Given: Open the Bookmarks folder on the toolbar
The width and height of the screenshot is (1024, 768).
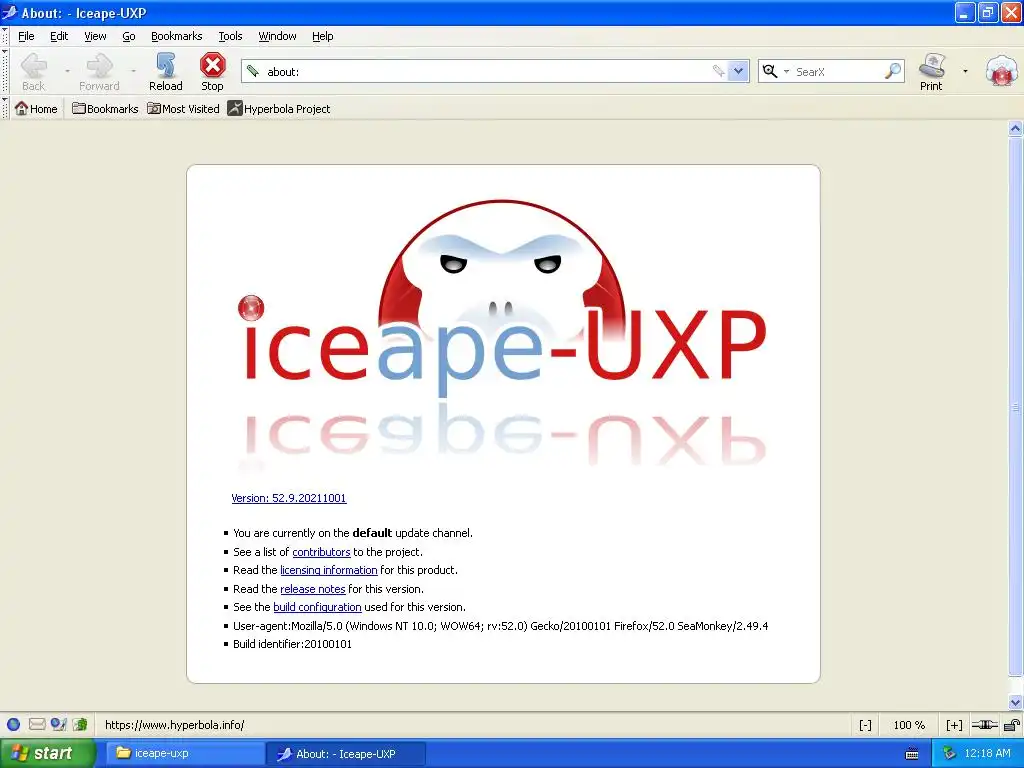Looking at the screenshot, I should click(105, 108).
